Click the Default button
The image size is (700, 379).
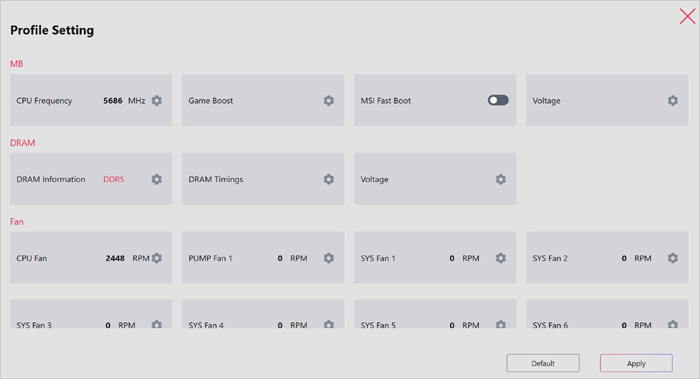543,363
